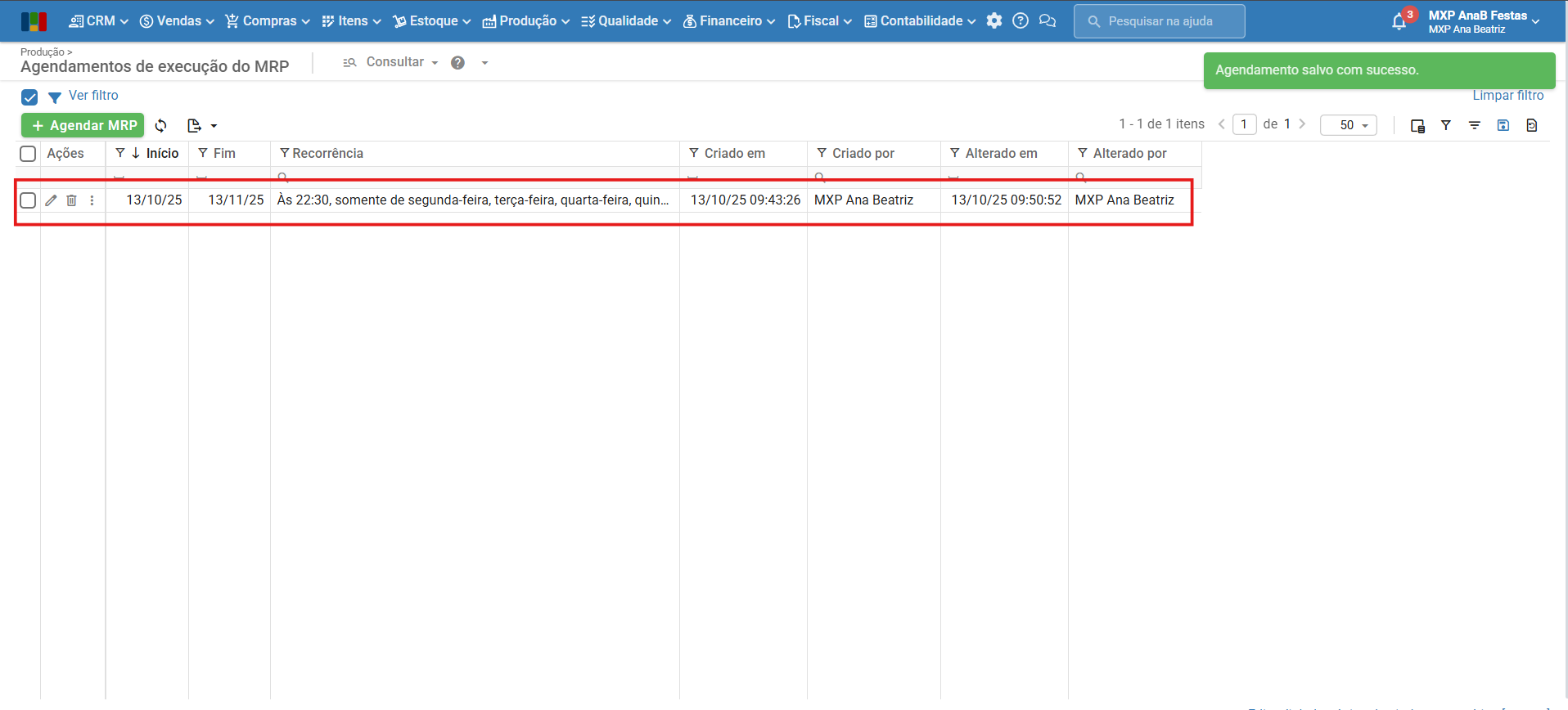The height and width of the screenshot is (710, 1568).
Task: Open the Qualidade menu
Action: (x=626, y=21)
